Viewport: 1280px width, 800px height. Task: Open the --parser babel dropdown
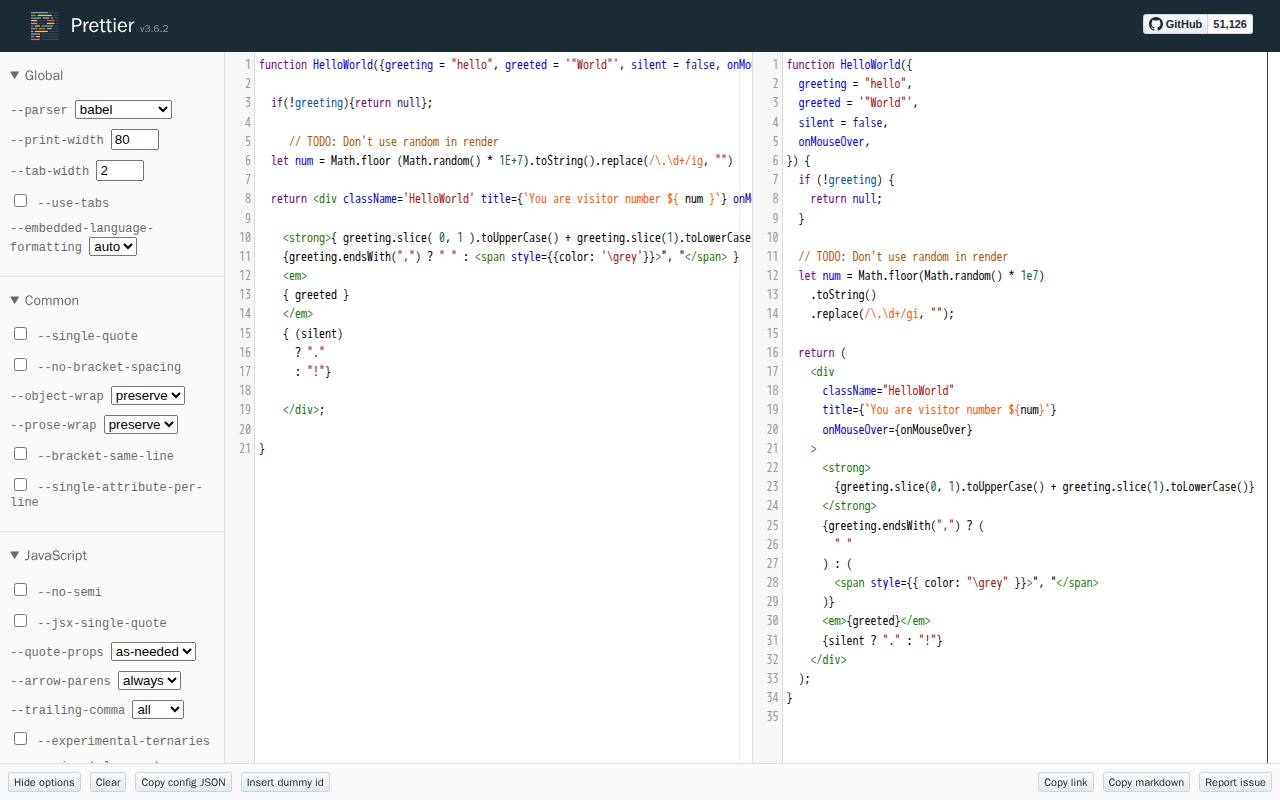tap(123, 110)
